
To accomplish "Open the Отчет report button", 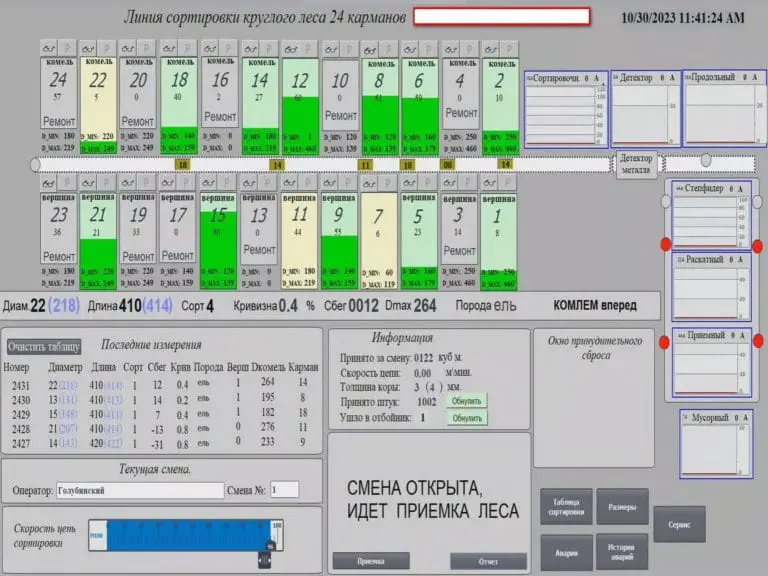I will tap(488, 562).
